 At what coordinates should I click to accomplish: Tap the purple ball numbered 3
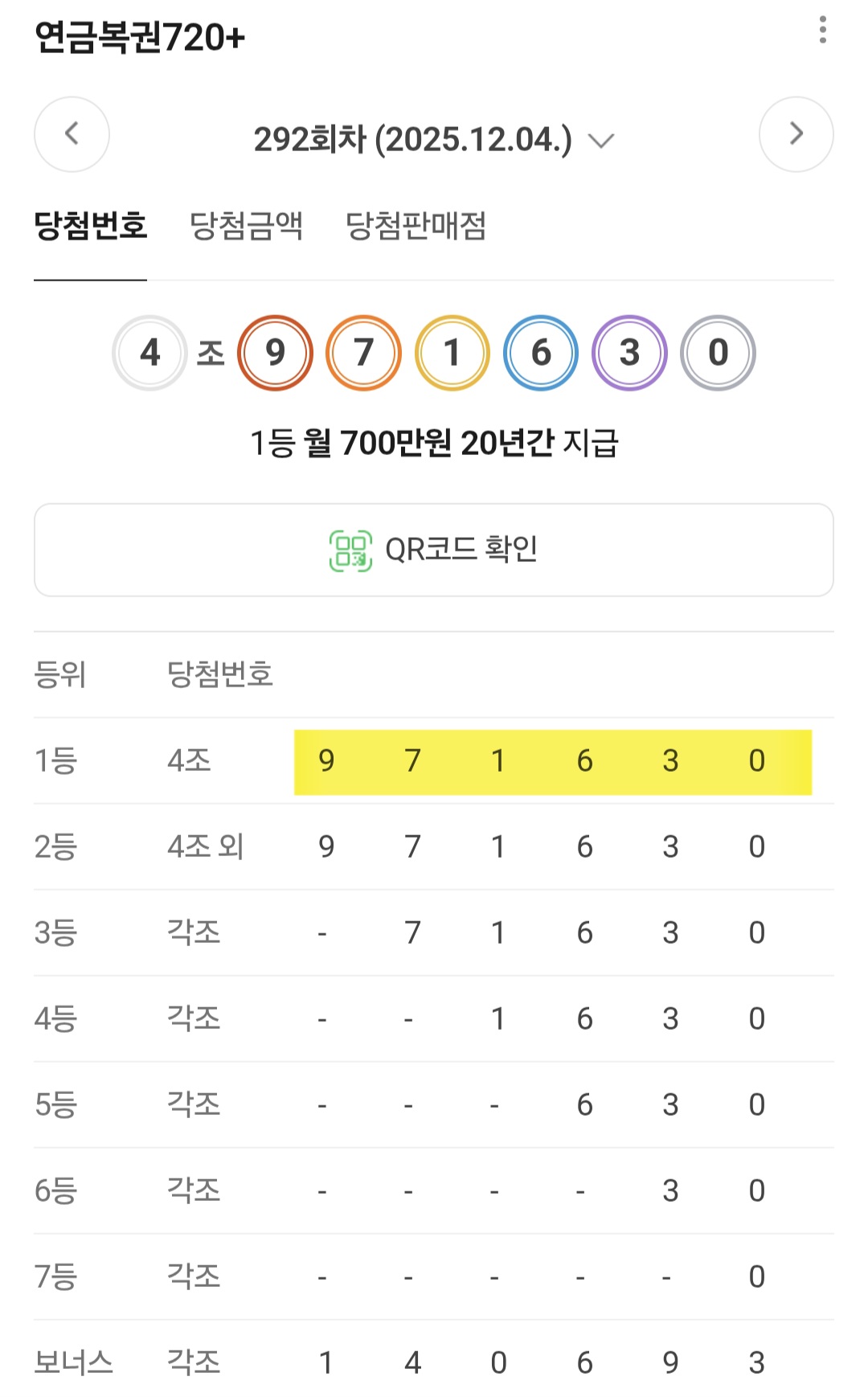[x=629, y=353]
